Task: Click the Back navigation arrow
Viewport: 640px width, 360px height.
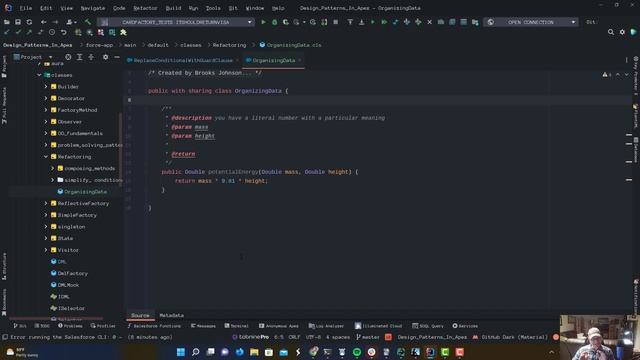Action: click(43, 22)
